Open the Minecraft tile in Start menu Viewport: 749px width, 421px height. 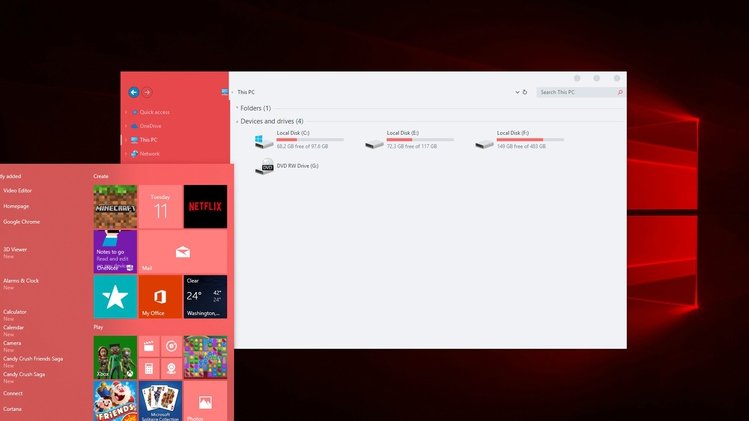(115, 206)
